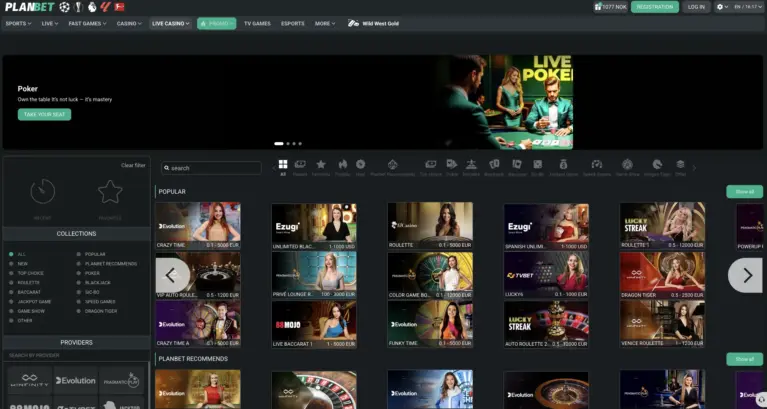The height and width of the screenshot is (409, 767).
Task: Click TAKE YOUR SEAT on poker banner
Action: coord(45,114)
